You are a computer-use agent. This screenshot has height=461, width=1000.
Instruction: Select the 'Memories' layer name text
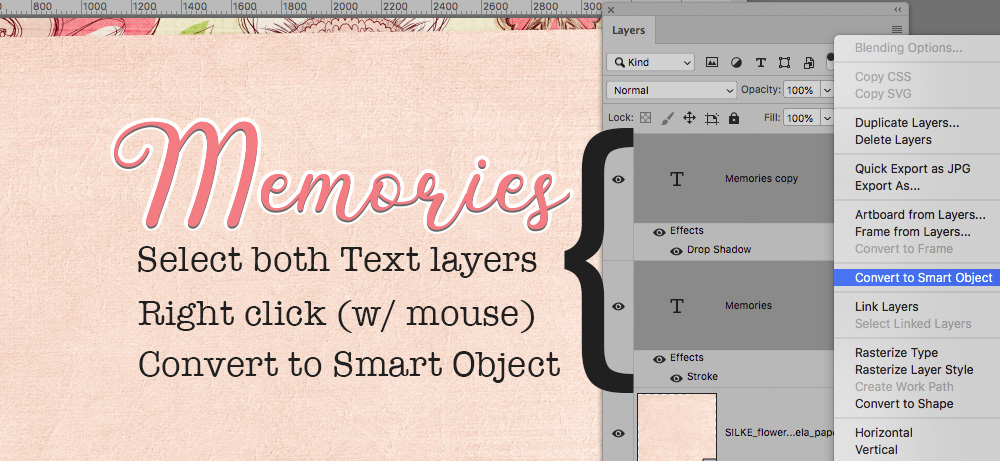click(x=748, y=305)
